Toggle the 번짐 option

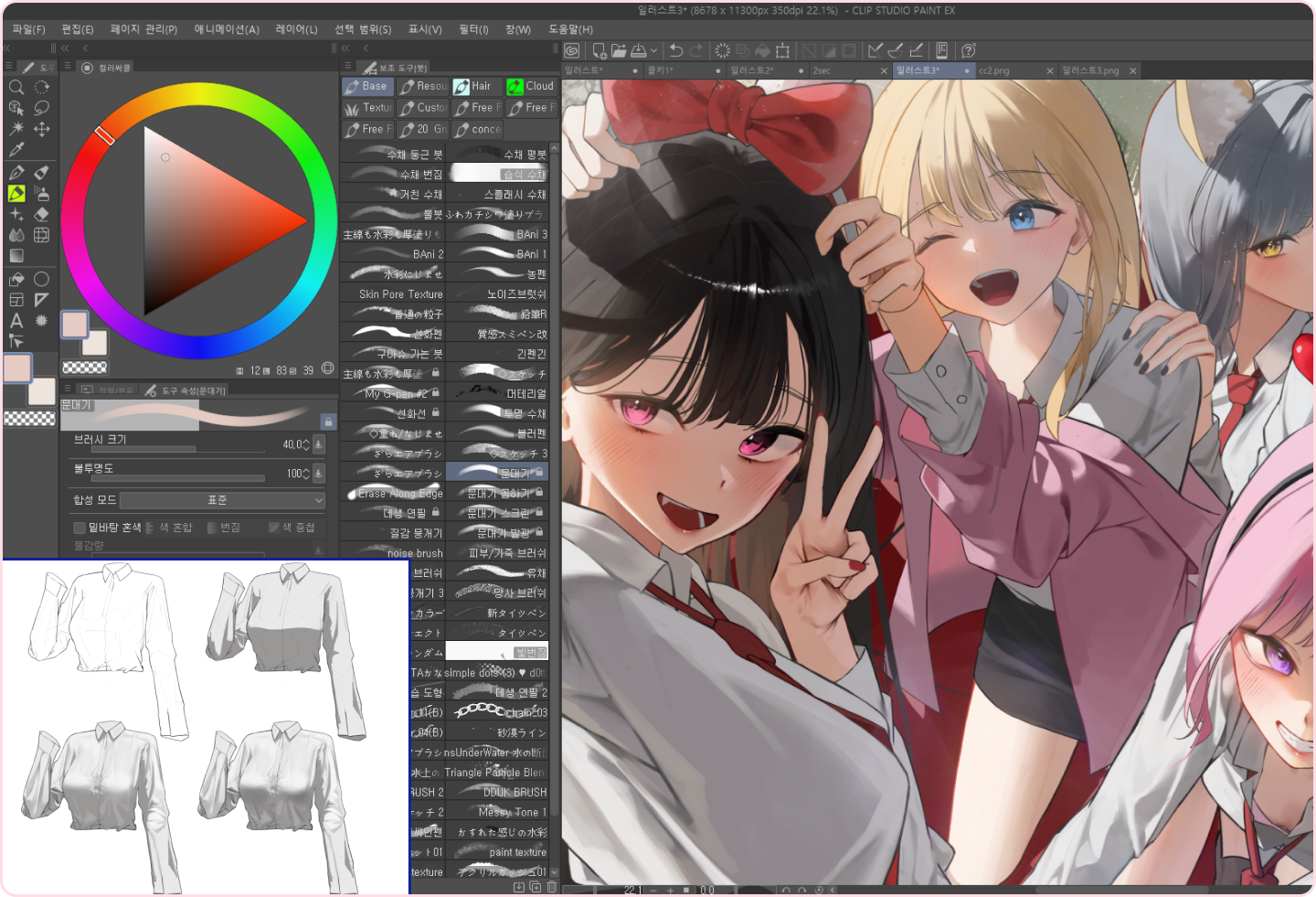(x=225, y=528)
